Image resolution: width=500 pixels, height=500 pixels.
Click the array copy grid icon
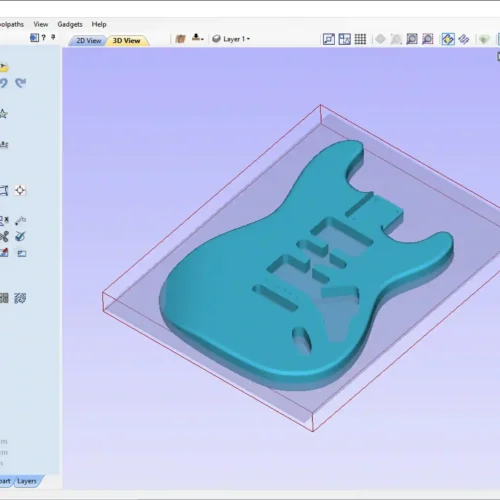(x=4, y=298)
